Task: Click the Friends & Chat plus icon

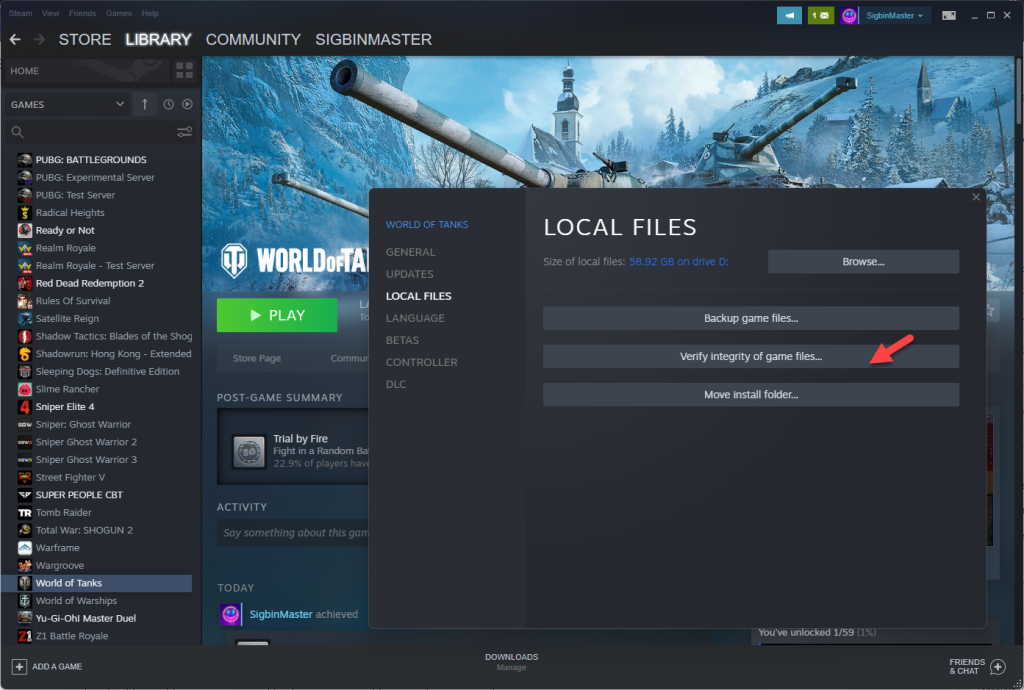Action: (x=997, y=666)
